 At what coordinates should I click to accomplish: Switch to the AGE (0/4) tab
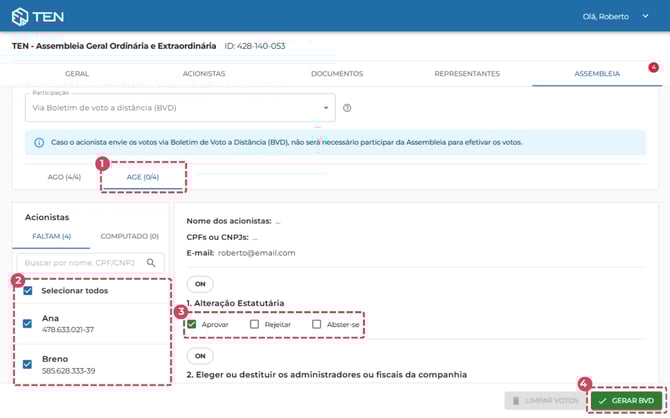[142, 177]
